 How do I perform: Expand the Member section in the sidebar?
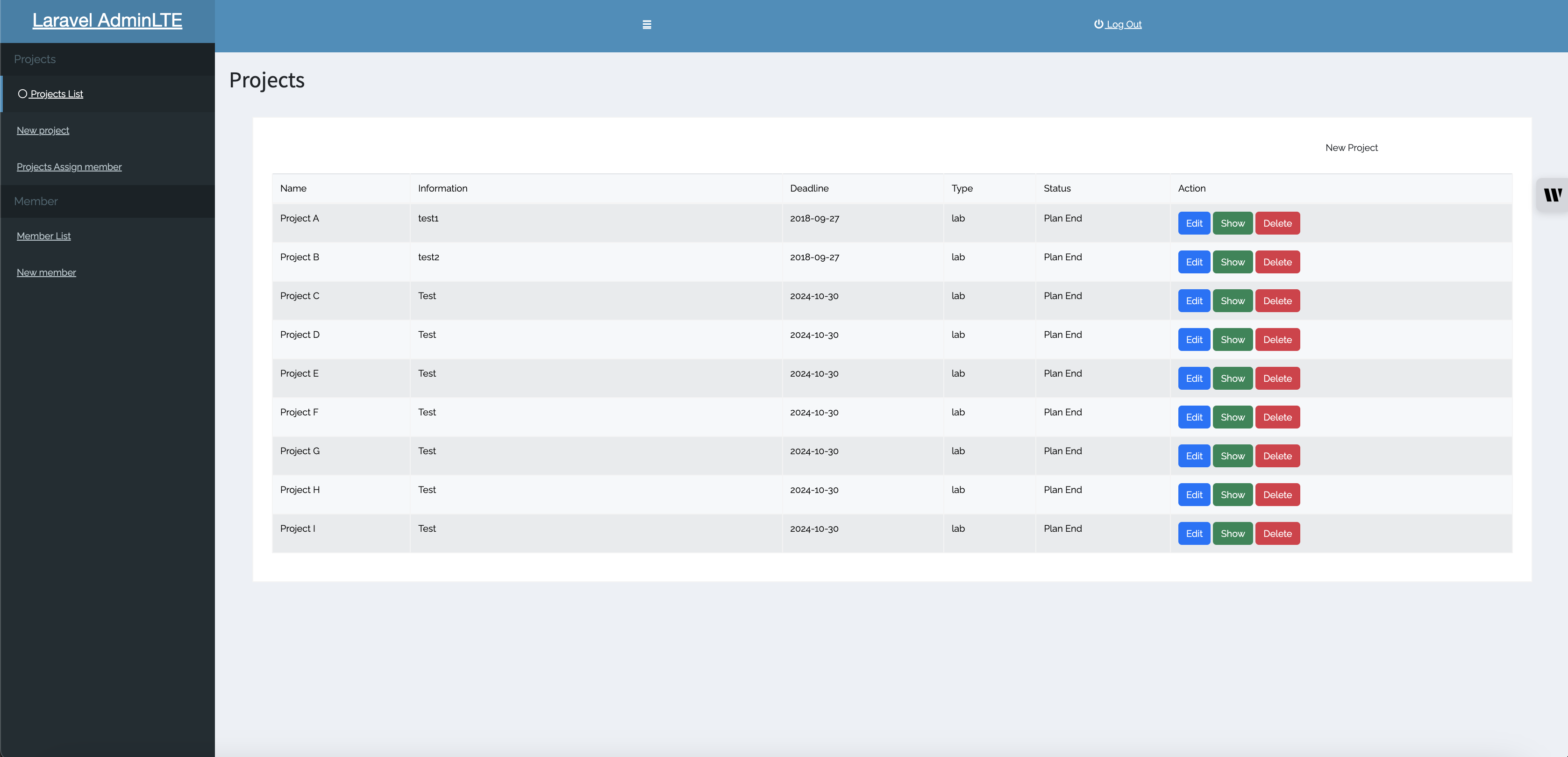[x=36, y=201]
